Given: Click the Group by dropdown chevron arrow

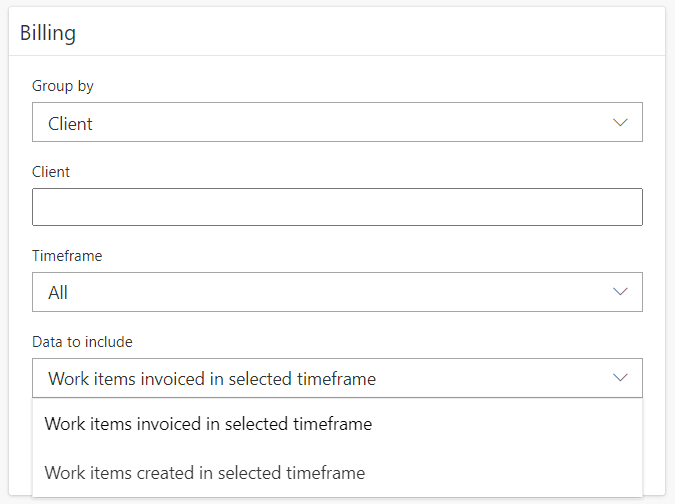Looking at the screenshot, I should tap(620, 123).
